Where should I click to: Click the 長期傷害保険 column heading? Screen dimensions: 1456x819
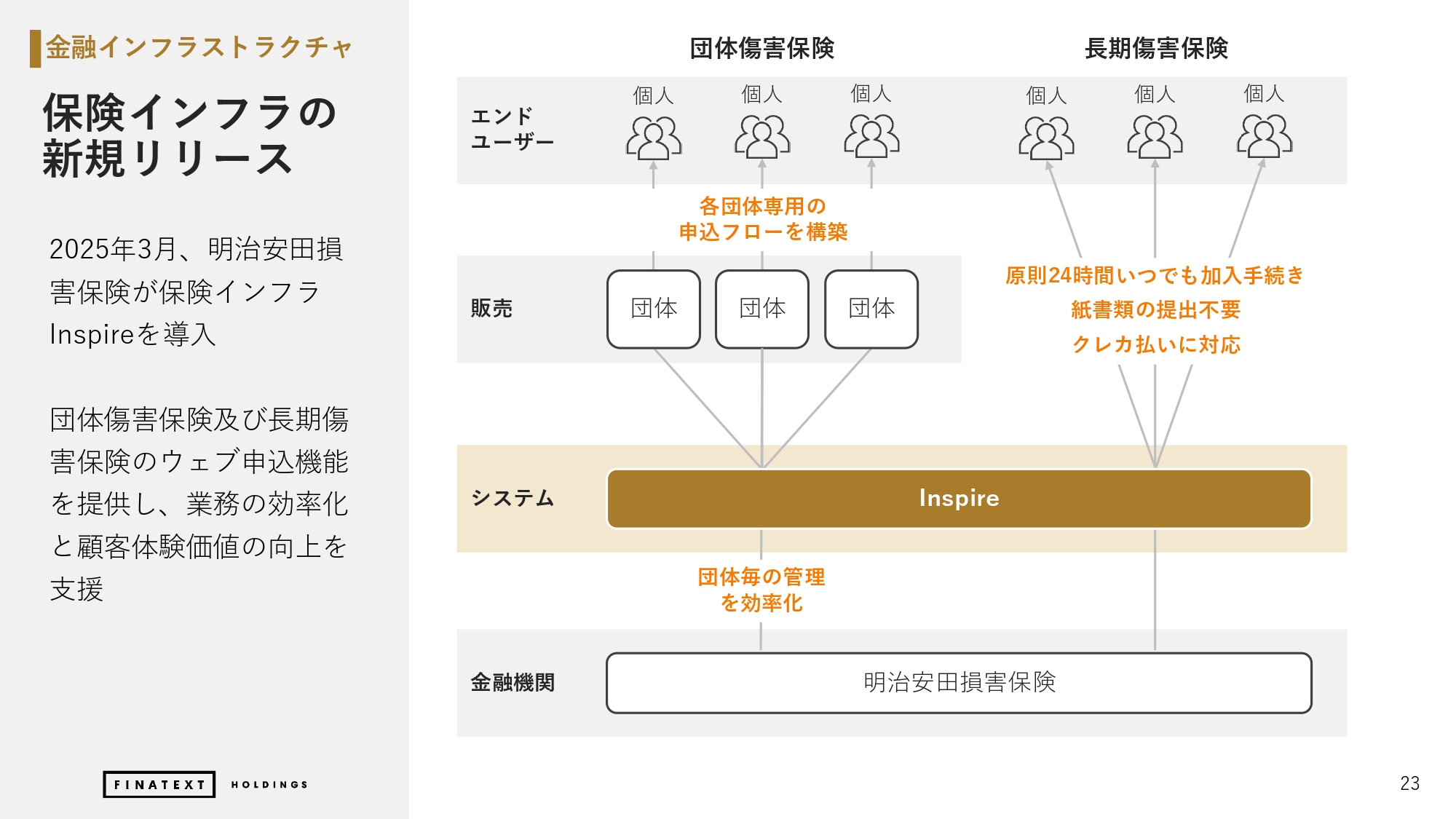1156,48
